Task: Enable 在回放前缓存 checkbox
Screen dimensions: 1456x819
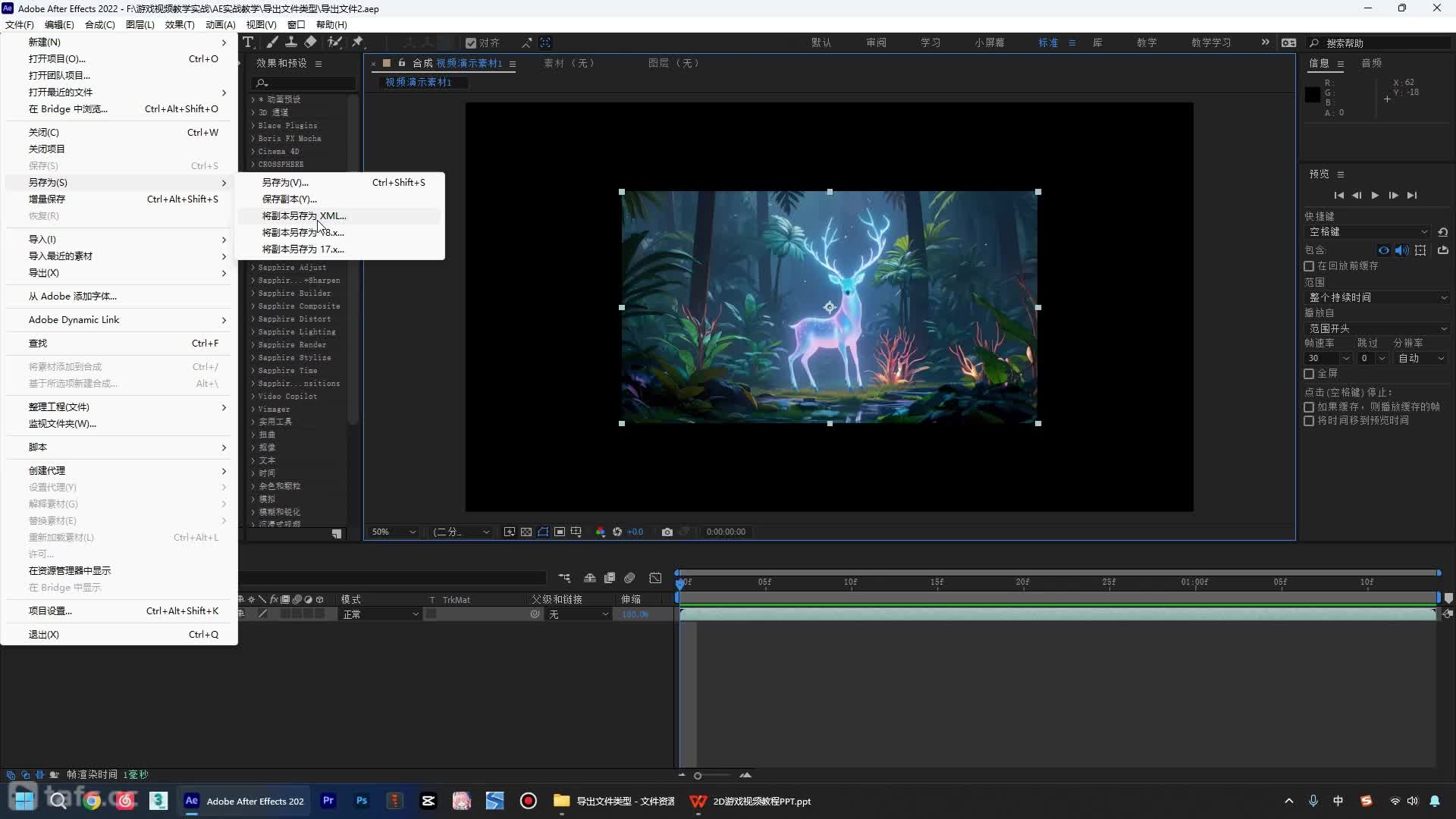Action: [x=1309, y=266]
